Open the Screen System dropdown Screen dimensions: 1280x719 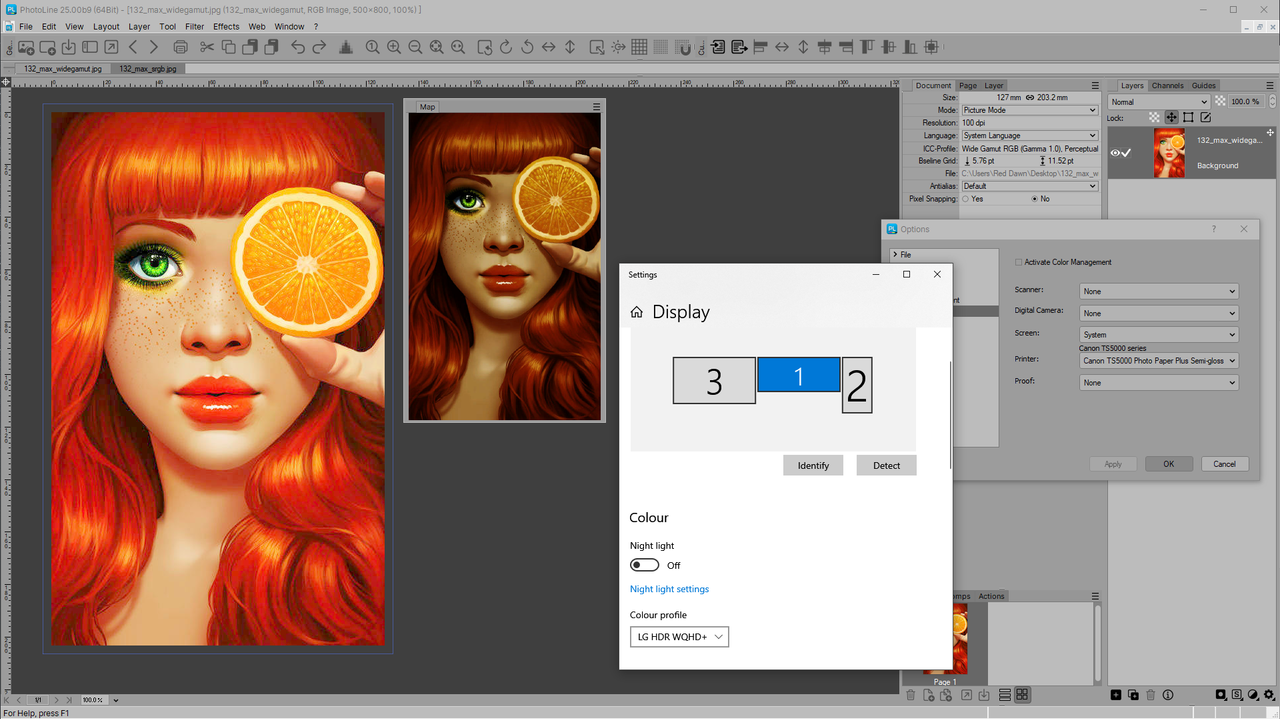pos(1159,335)
